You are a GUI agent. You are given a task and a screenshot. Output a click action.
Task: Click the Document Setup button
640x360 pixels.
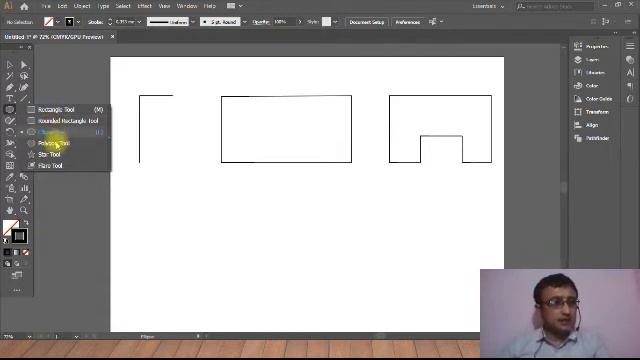pos(367,22)
